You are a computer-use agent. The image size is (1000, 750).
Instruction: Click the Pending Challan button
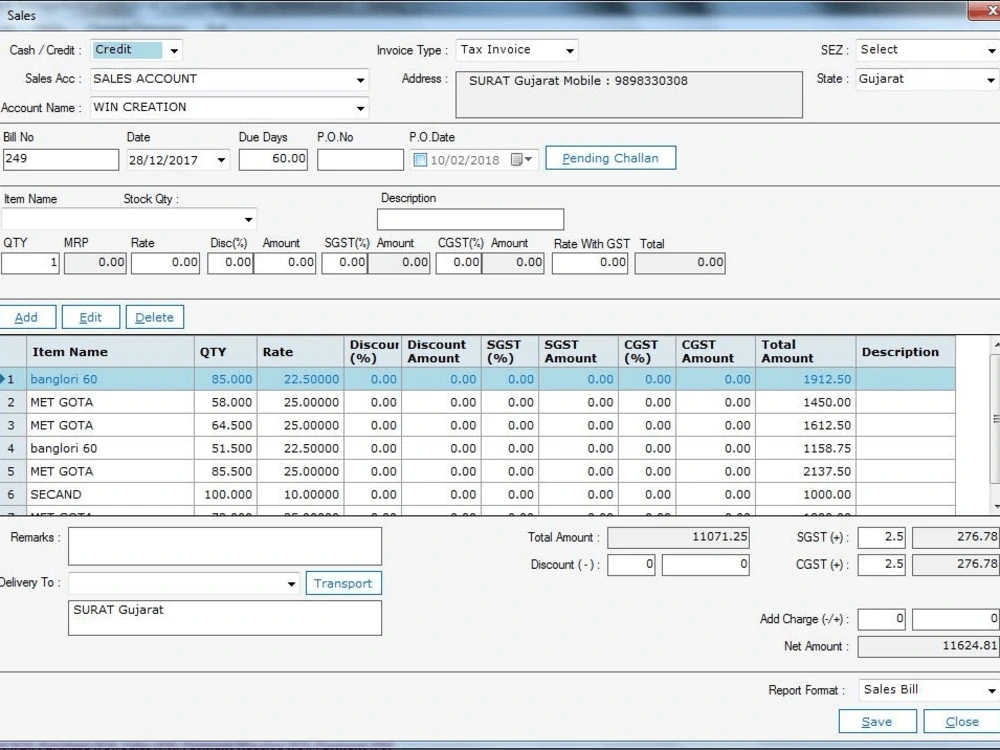click(x=610, y=158)
